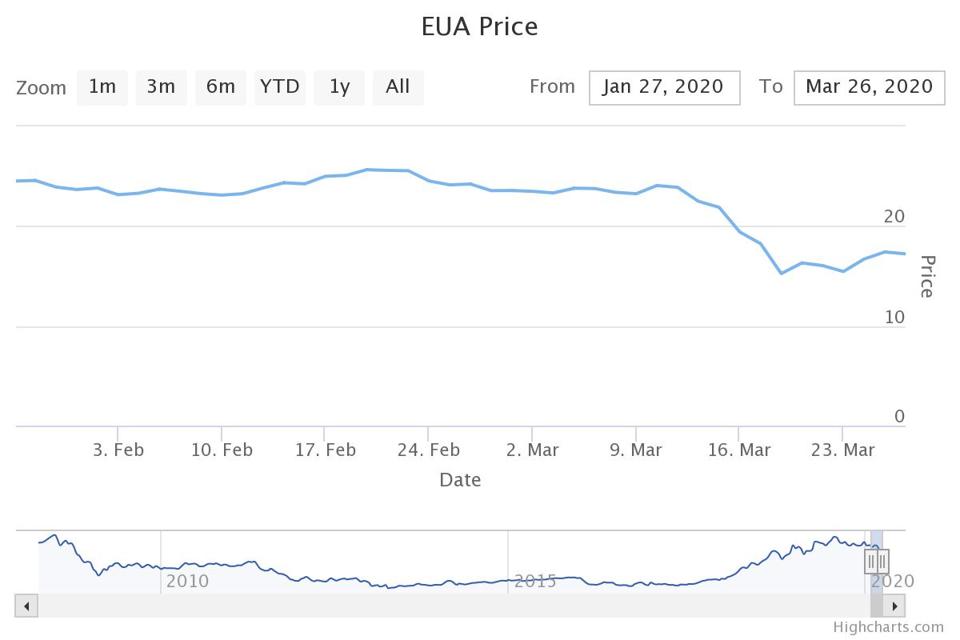Viewport: 960px width, 640px height.
Task: Grab the left navigator range handle
Action: click(x=871, y=561)
